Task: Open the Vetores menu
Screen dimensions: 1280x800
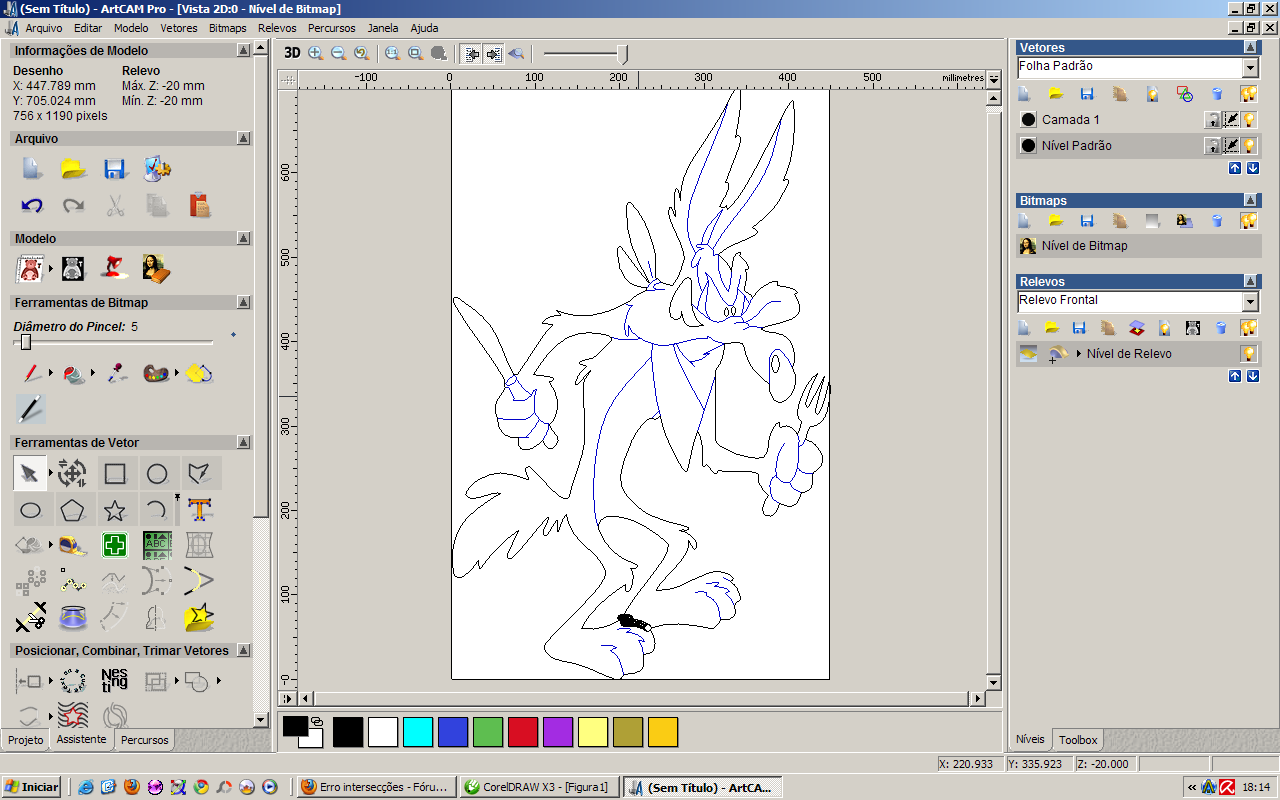Action: 179,28
